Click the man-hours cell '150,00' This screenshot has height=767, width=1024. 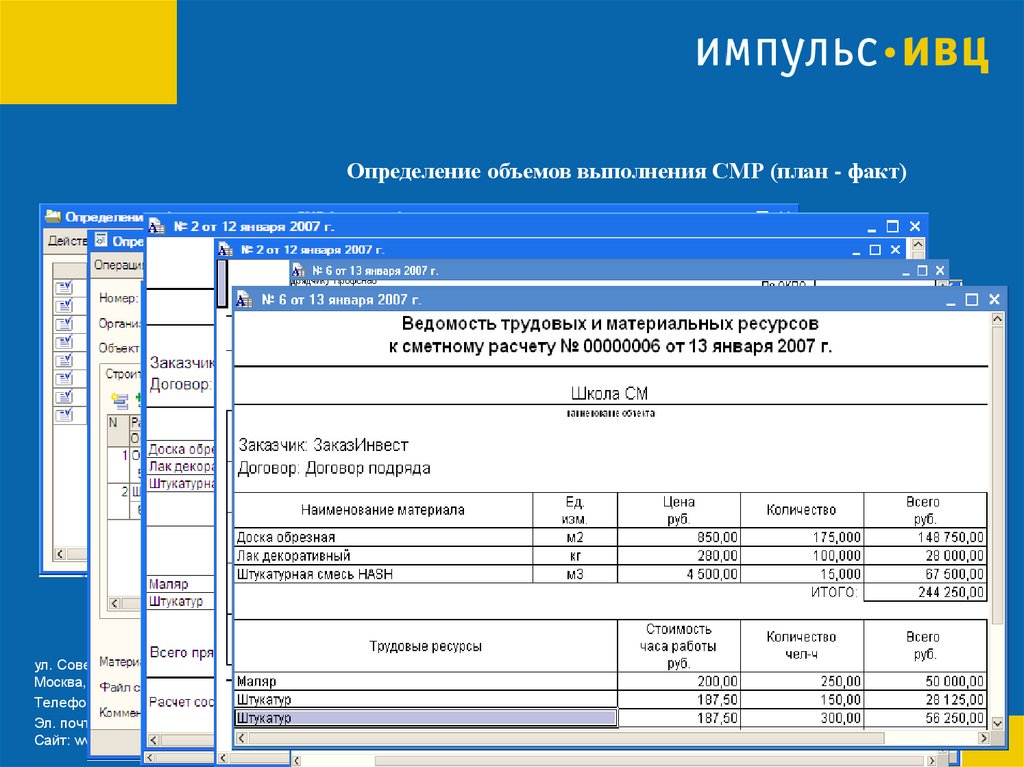[x=802, y=699]
